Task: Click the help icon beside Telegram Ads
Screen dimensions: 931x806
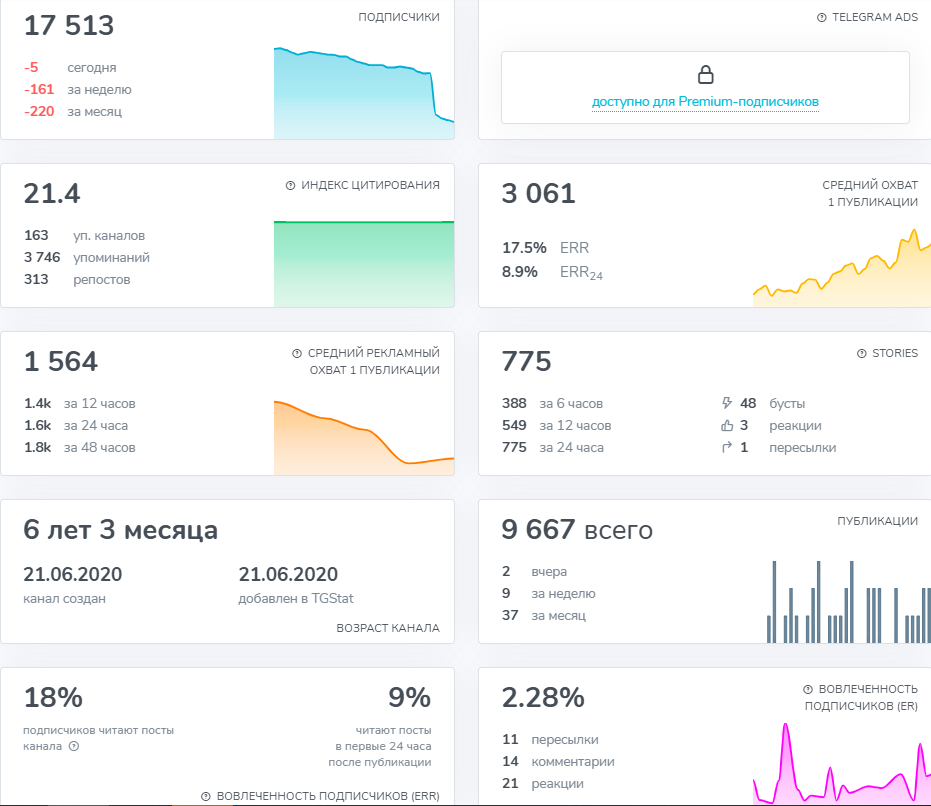Action: (822, 17)
